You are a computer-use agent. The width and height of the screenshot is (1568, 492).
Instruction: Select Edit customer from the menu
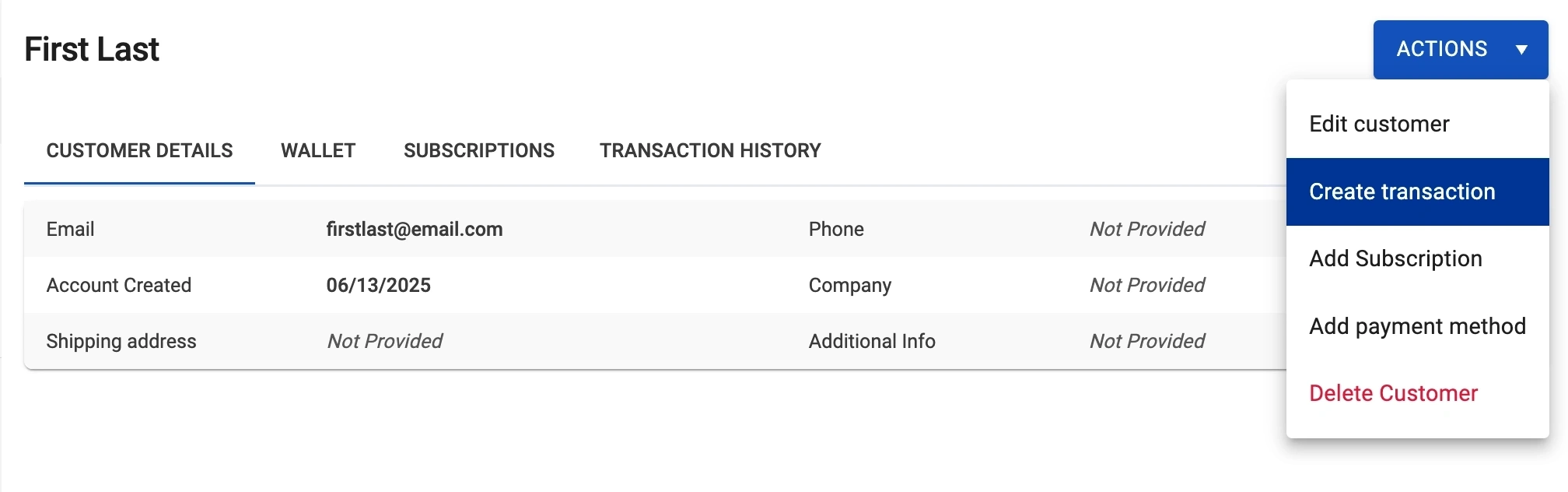1379,125
